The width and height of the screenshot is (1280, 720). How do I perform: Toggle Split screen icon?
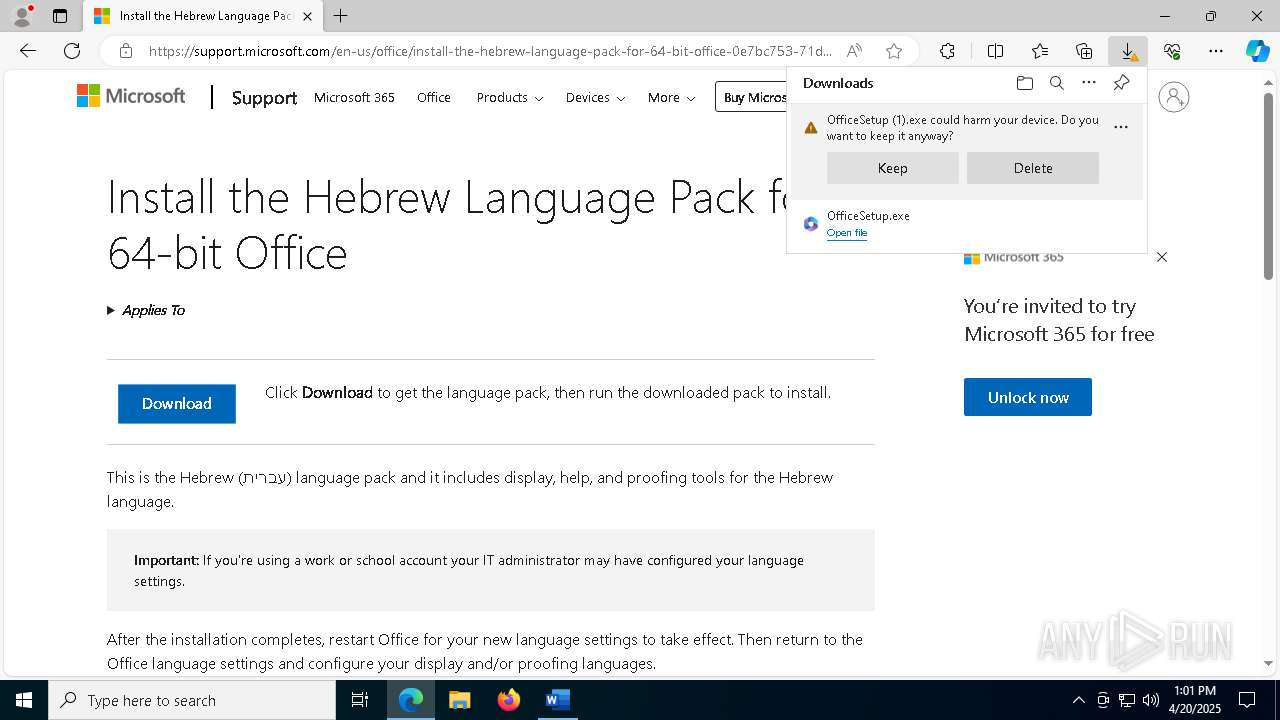click(995, 51)
